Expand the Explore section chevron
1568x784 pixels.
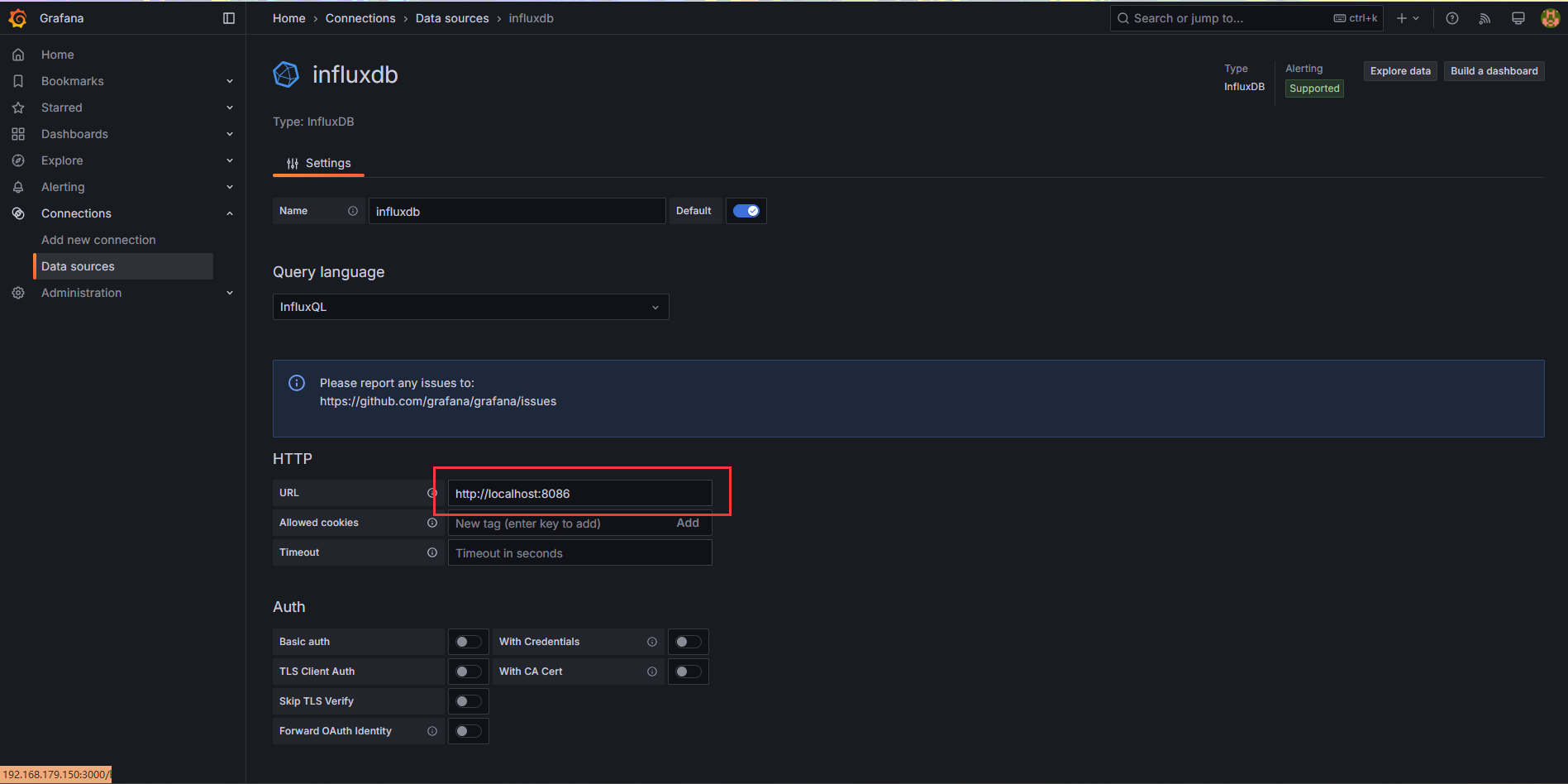[x=230, y=160]
